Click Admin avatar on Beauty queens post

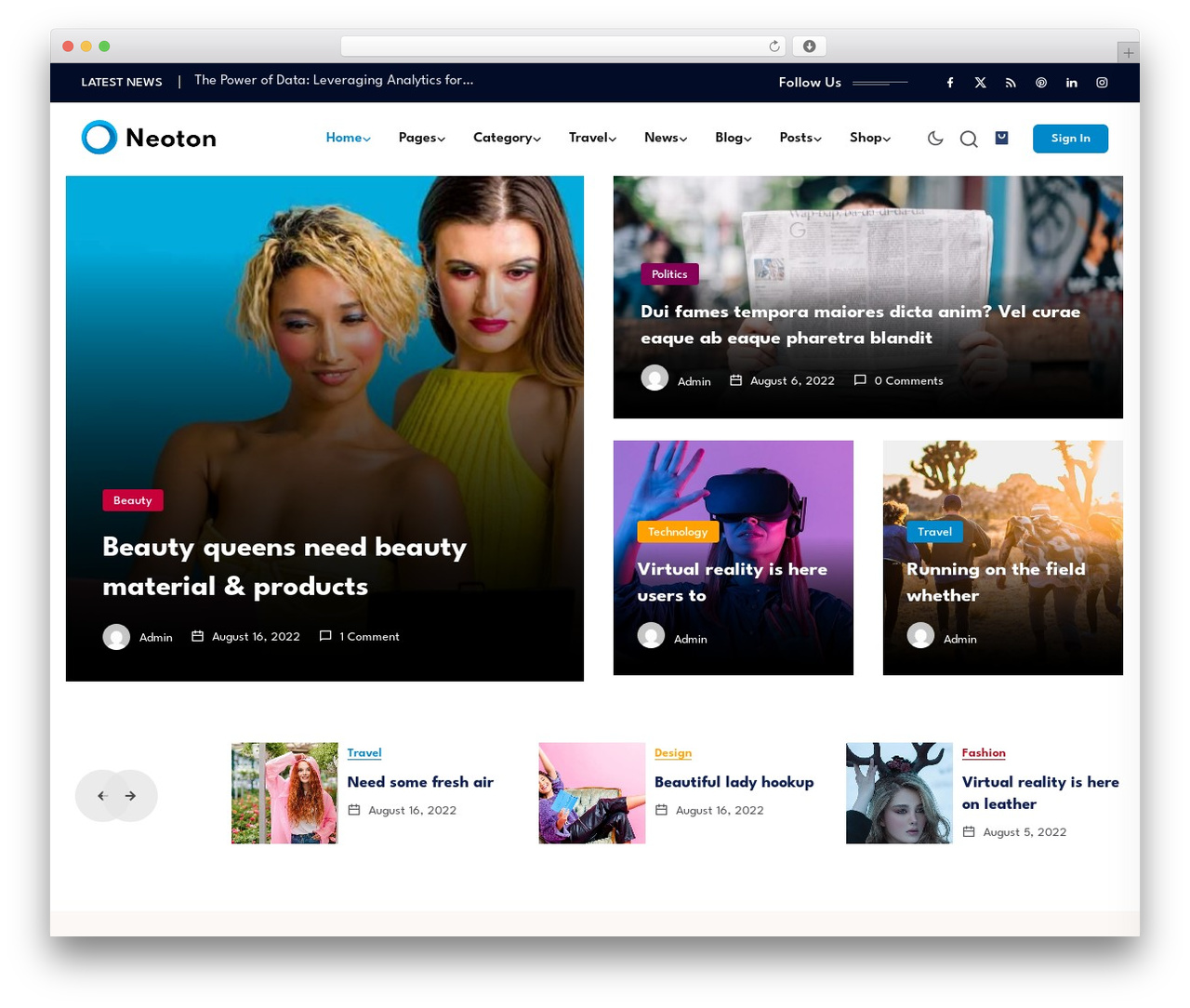[116, 637]
